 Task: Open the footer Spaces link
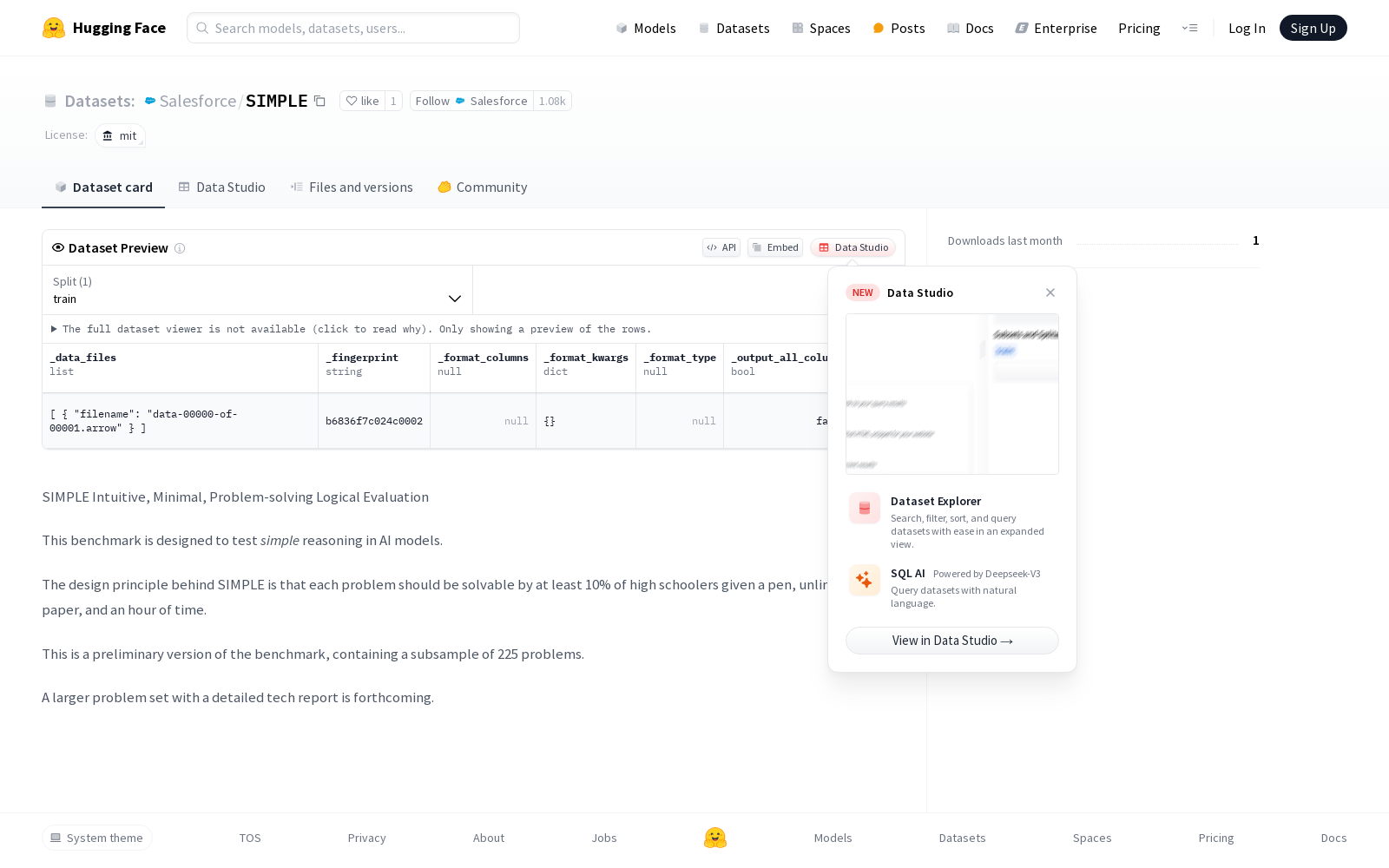[x=1092, y=838]
